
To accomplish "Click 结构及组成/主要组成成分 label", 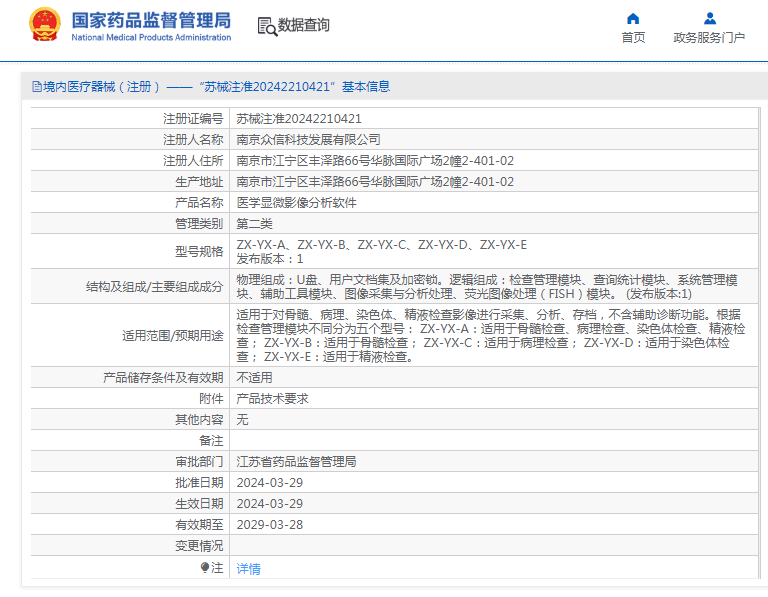I will coord(154,287).
